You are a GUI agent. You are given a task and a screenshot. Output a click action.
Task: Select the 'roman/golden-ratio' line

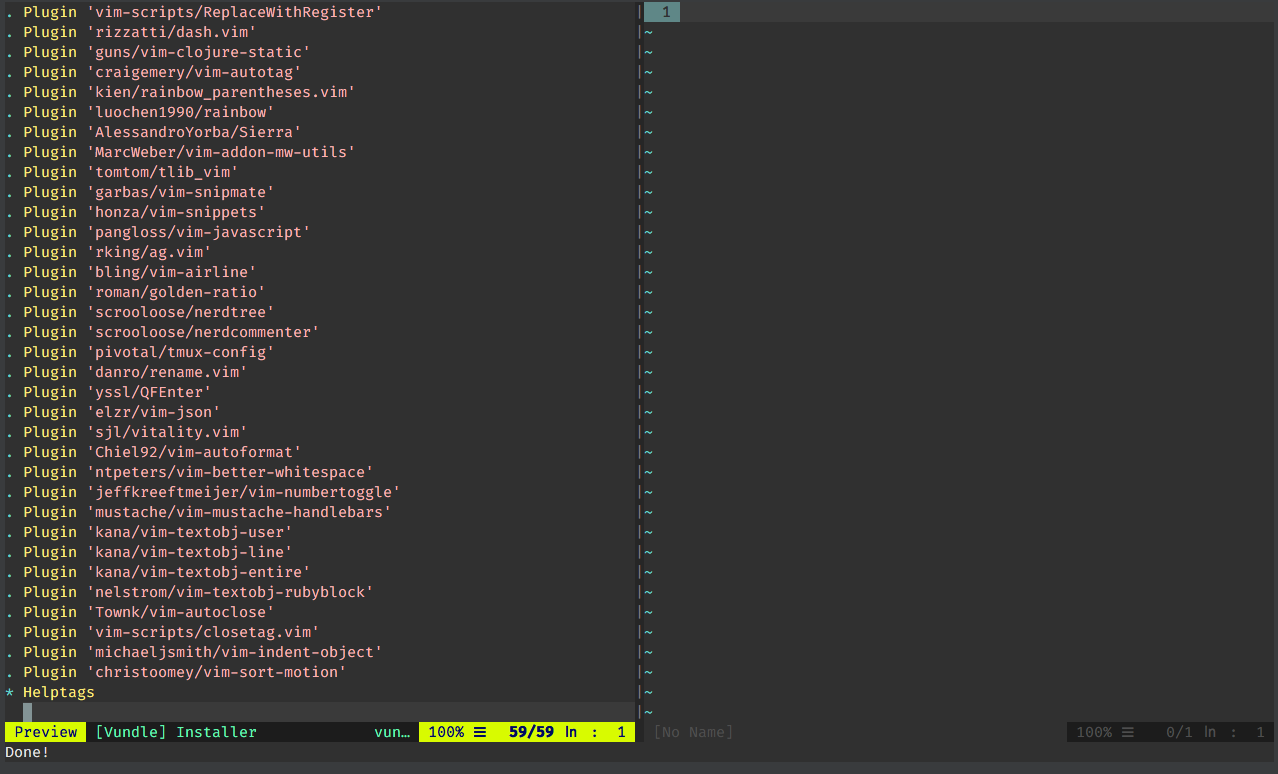pos(135,292)
